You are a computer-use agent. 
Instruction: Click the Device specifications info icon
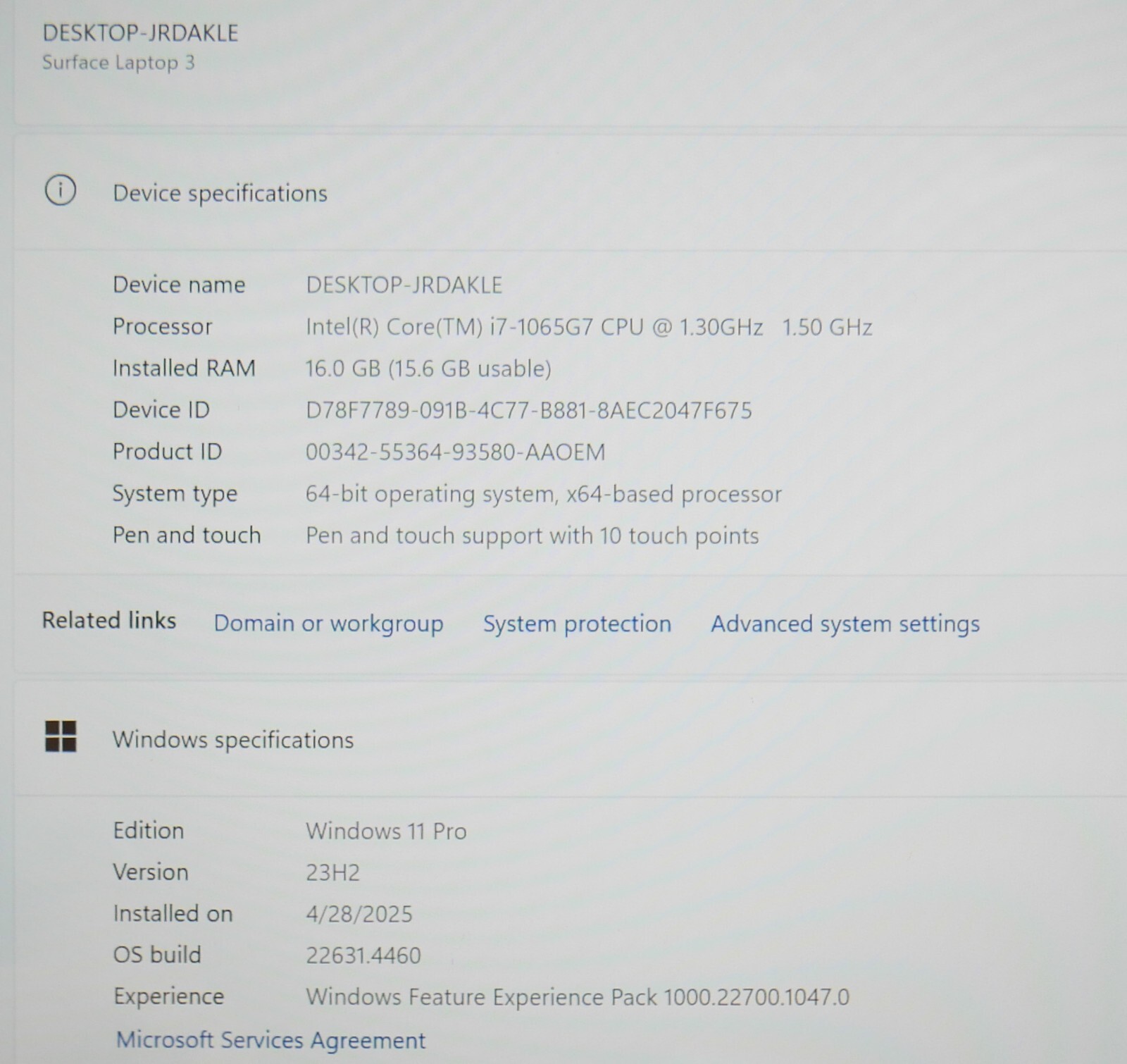[x=60, y=190]
